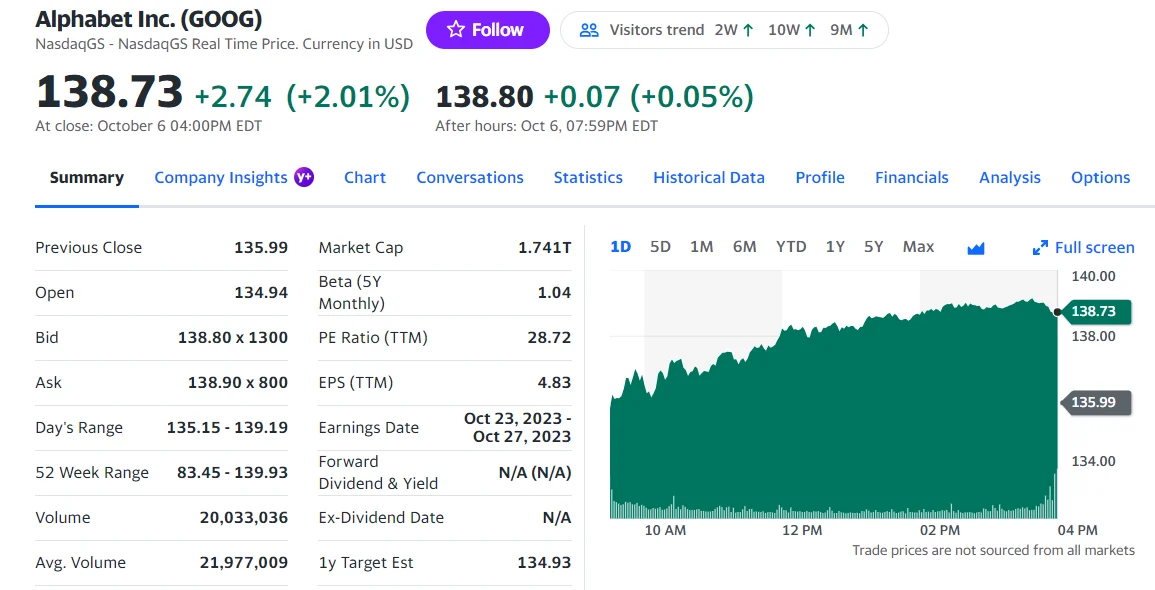1155x590 pixels.
Task: Click the full screen expand arrows icon
Action: pos(1040,248)
